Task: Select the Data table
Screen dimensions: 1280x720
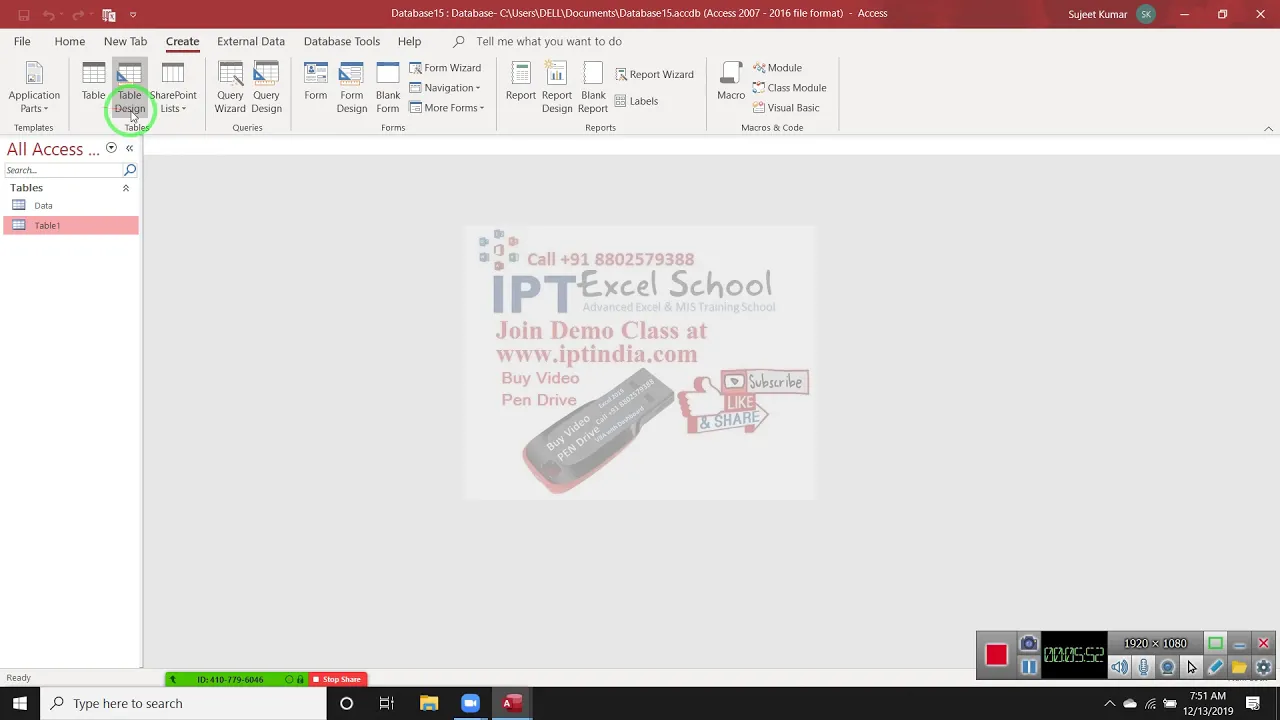Action: tap(70, 205)
